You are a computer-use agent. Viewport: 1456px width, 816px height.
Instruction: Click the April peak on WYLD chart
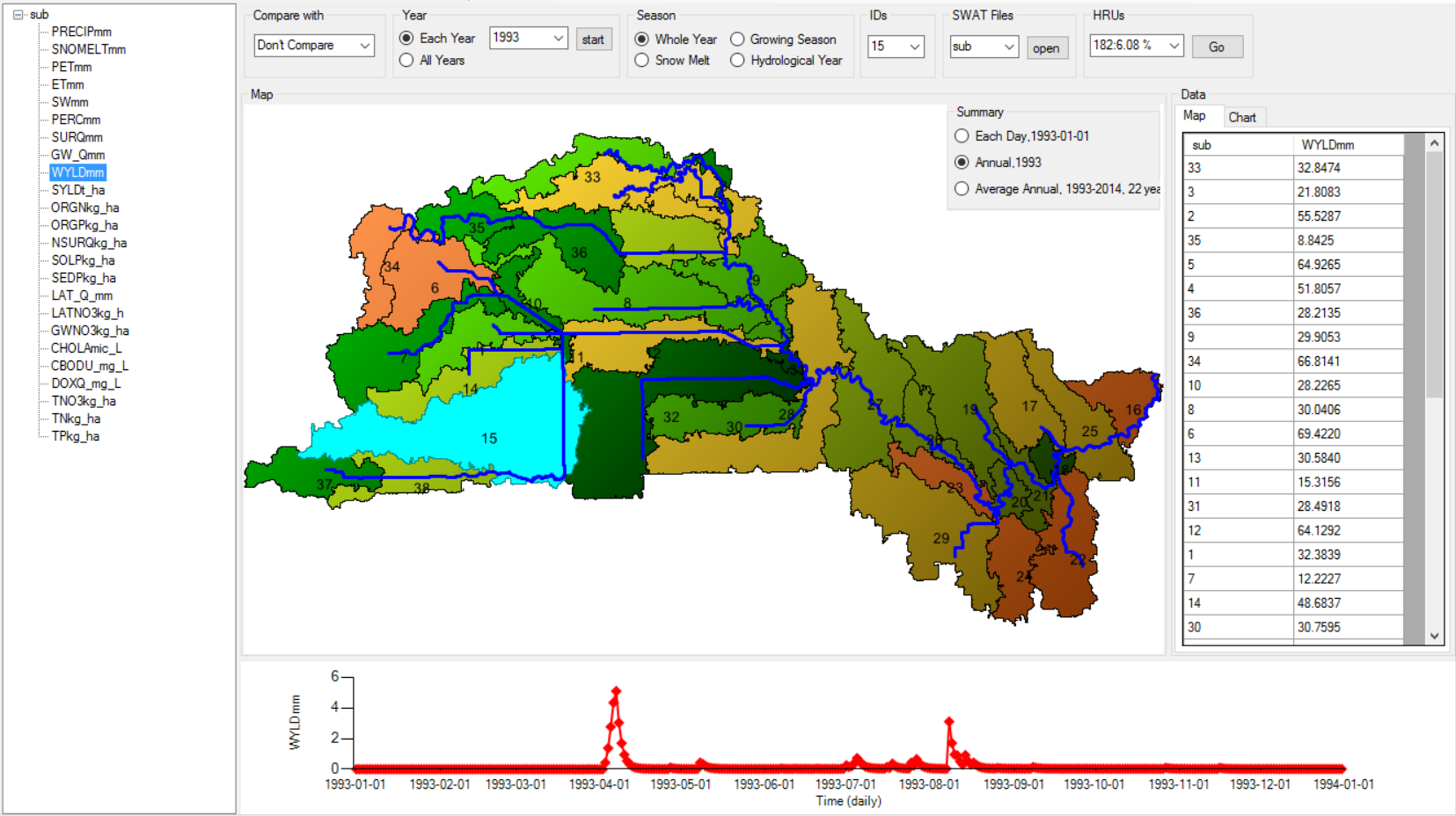(x=616, y=691)
